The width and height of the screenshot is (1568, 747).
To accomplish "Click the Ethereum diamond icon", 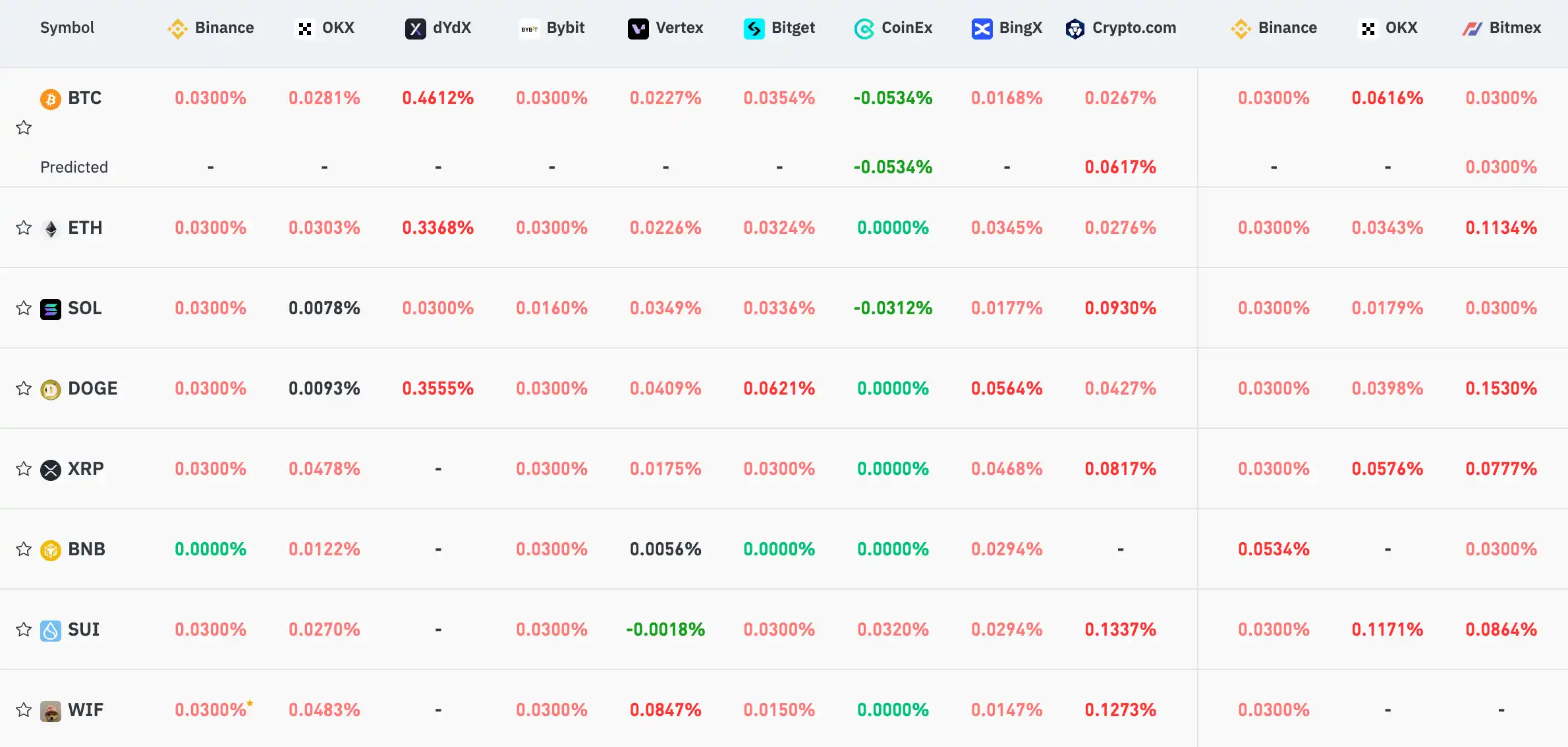I will click(51, 229).
